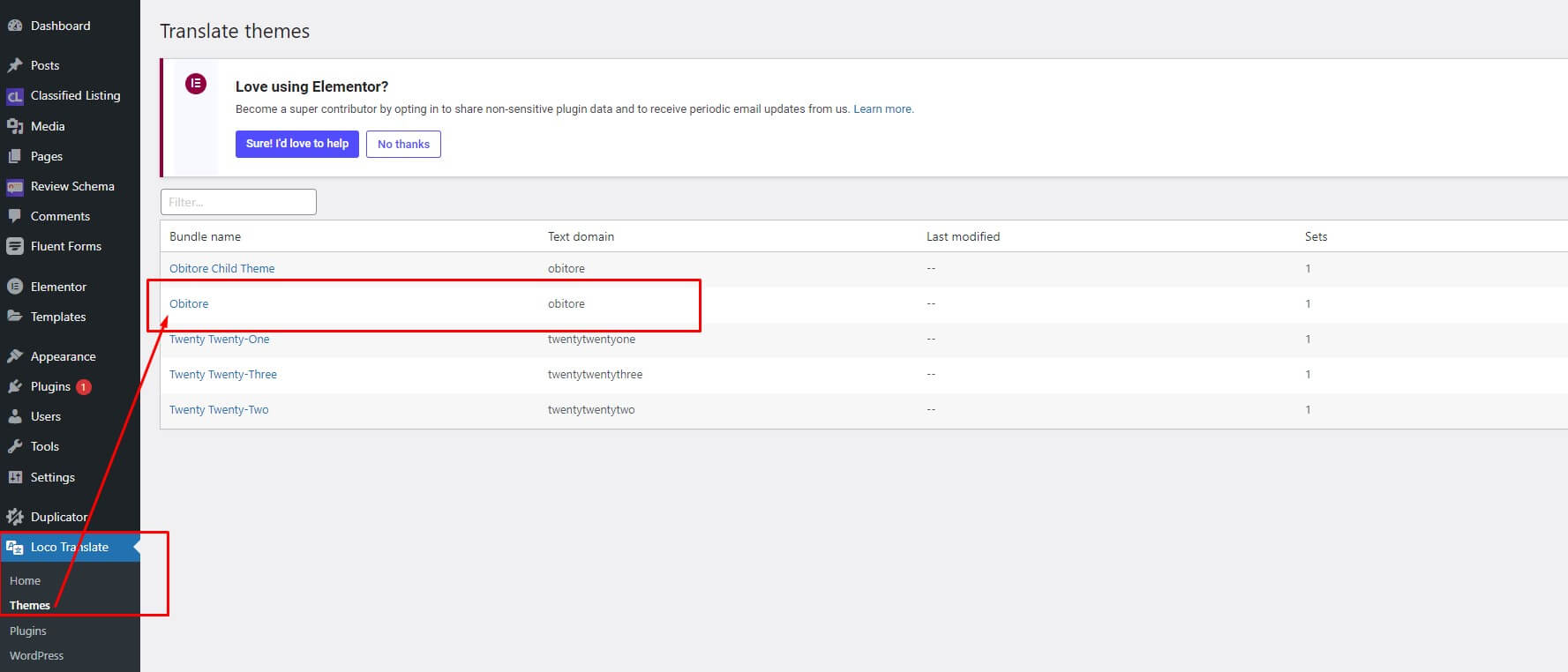Click the twentytwentytwo text domain cell

pyautogui.click(x=591, y=409)
